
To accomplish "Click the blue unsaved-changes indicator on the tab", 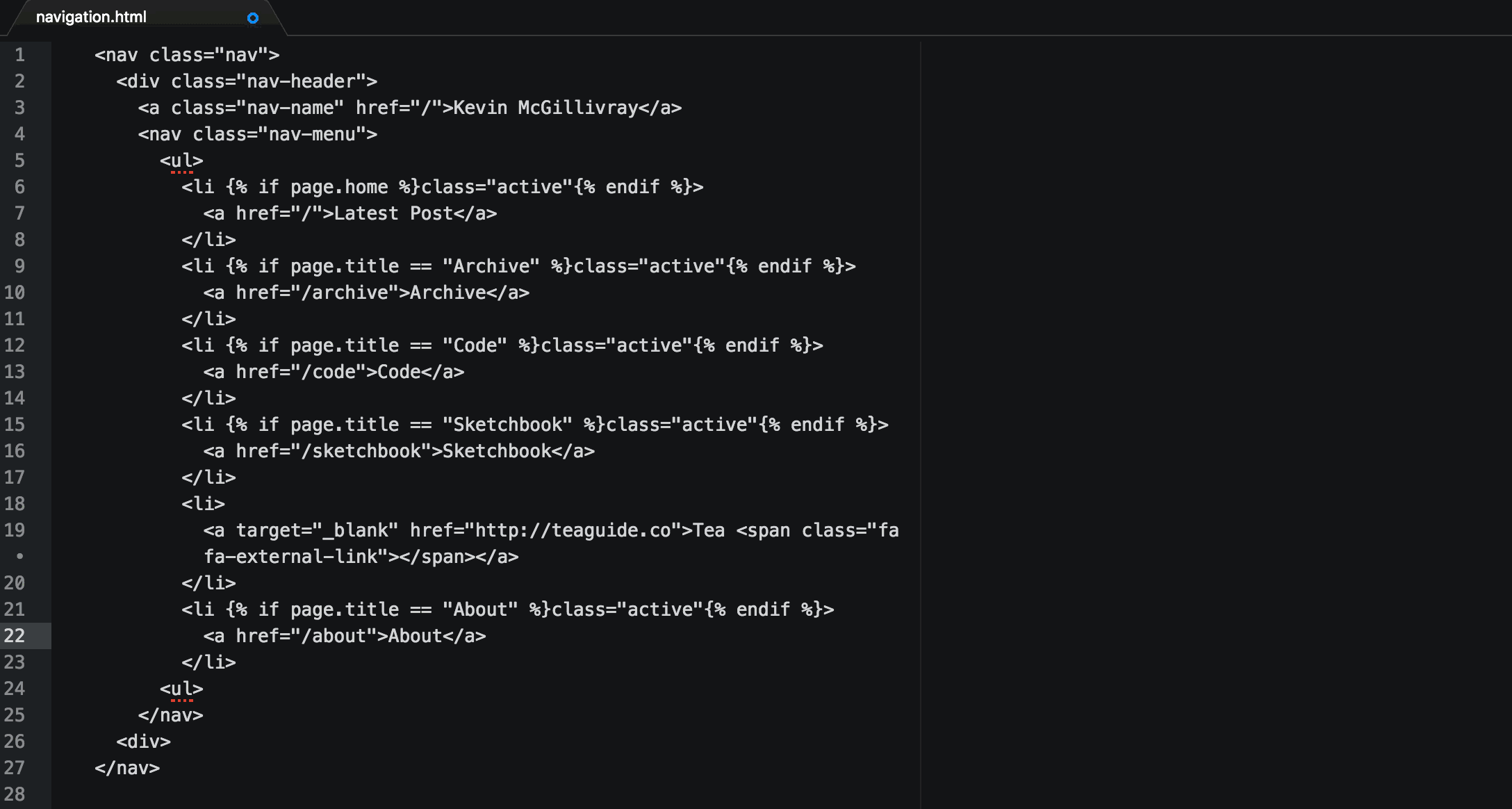I will 252,18.
